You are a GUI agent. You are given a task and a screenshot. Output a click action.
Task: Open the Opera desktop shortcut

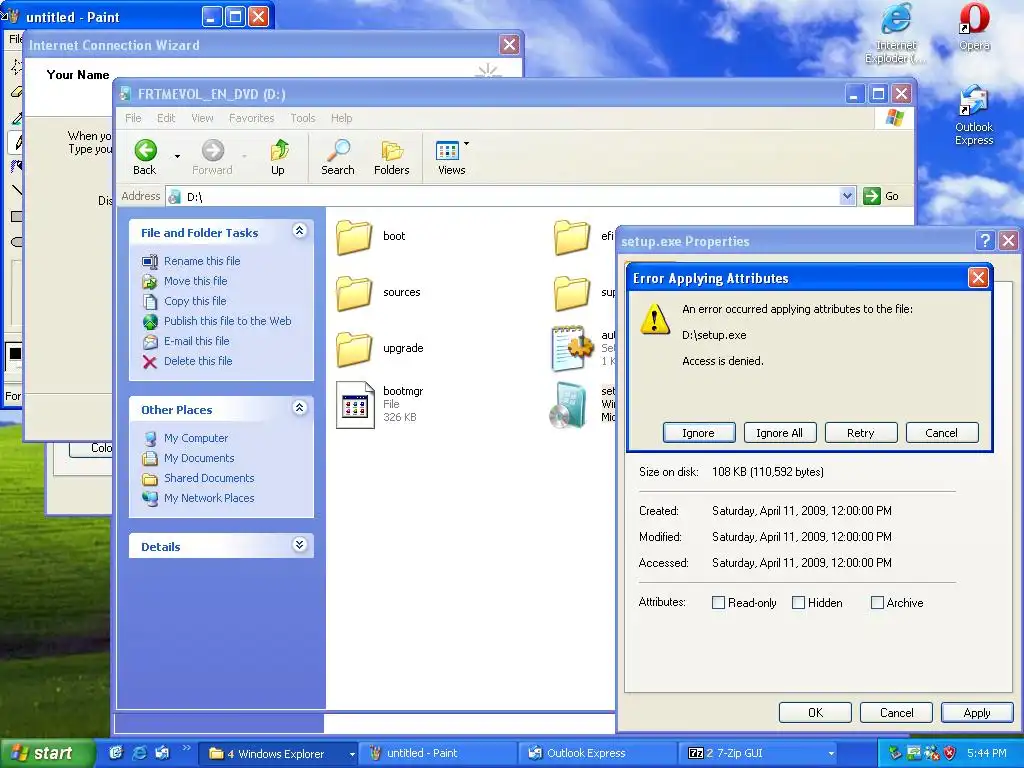(974, 27)
